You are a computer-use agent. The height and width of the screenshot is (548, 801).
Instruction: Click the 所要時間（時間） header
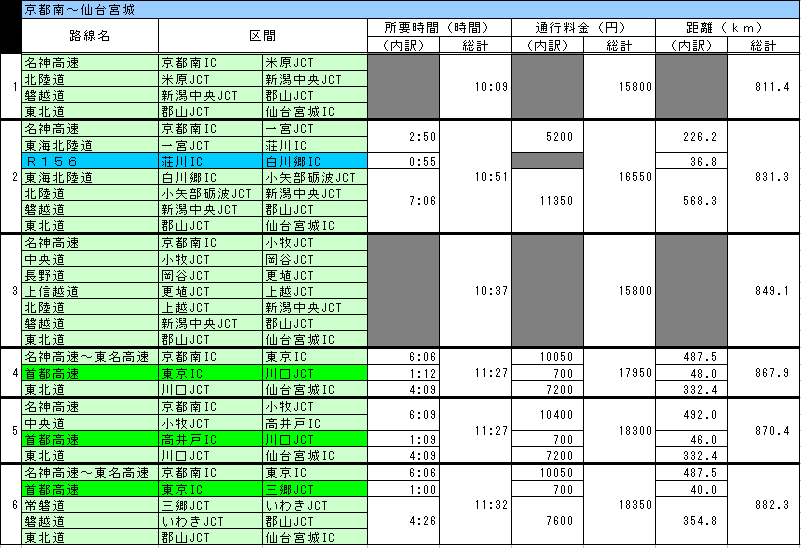click(439, 28)
